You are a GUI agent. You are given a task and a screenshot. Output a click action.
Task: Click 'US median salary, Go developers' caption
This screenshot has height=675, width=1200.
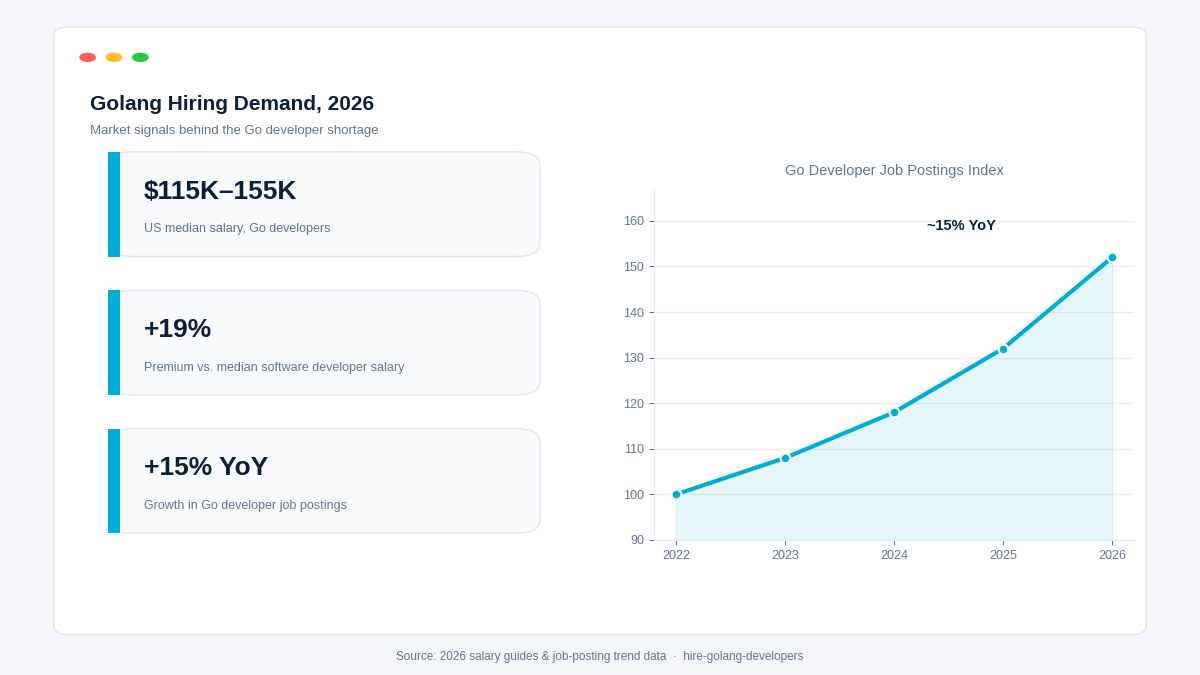click(x=237, y=228)
